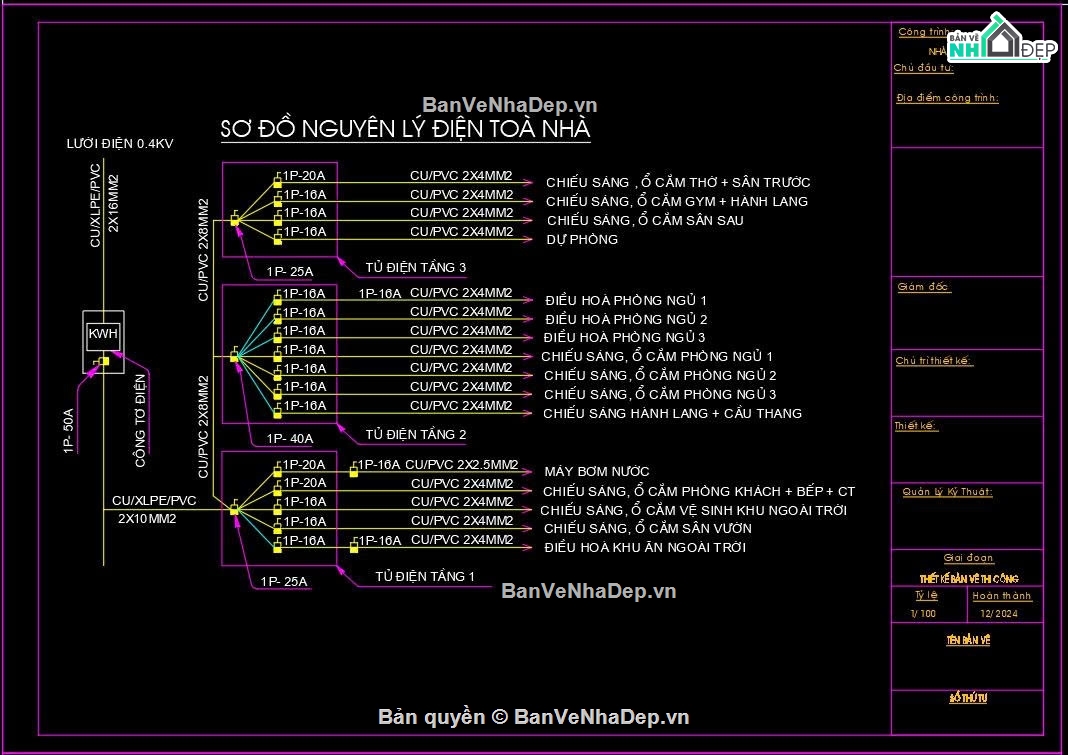Viewport: 1068px width, 755px height.
Task: Click the 12/2024 completion date cell
Action: click(999, 614)
